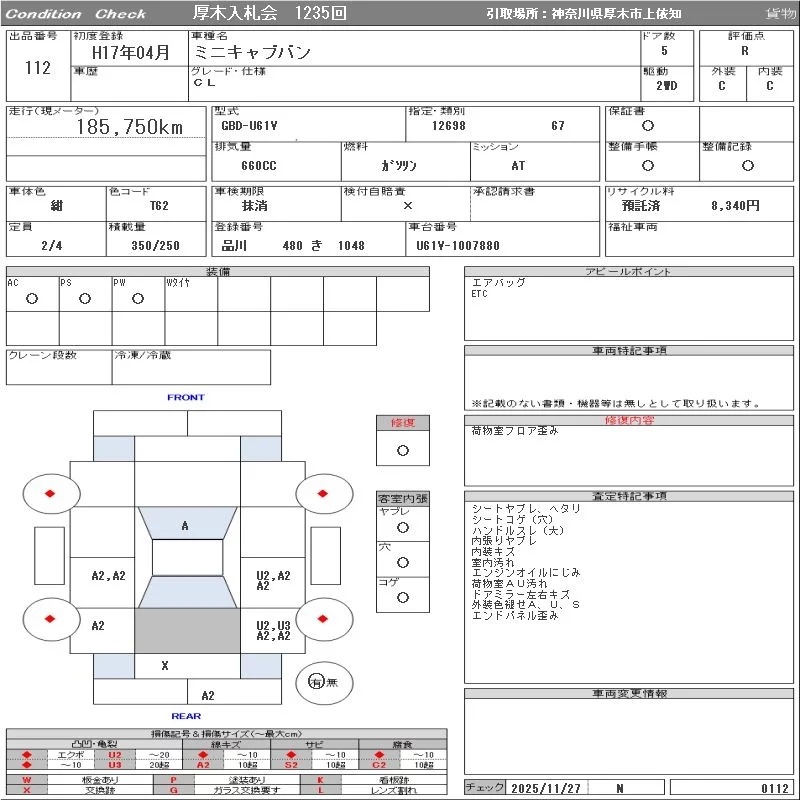Toggle the PS equipment circle
This screenshot has width=800, height=800.
(85, 298)
